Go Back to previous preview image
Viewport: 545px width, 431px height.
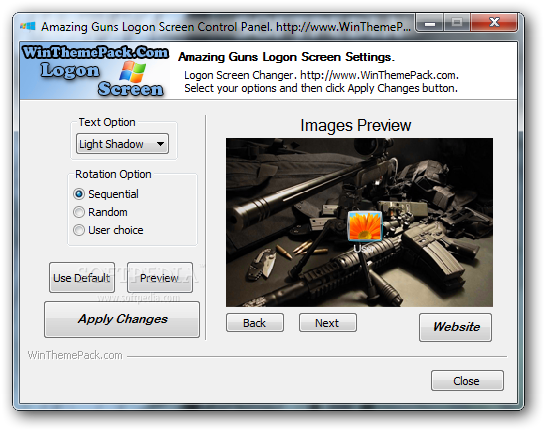pos(255,323)
